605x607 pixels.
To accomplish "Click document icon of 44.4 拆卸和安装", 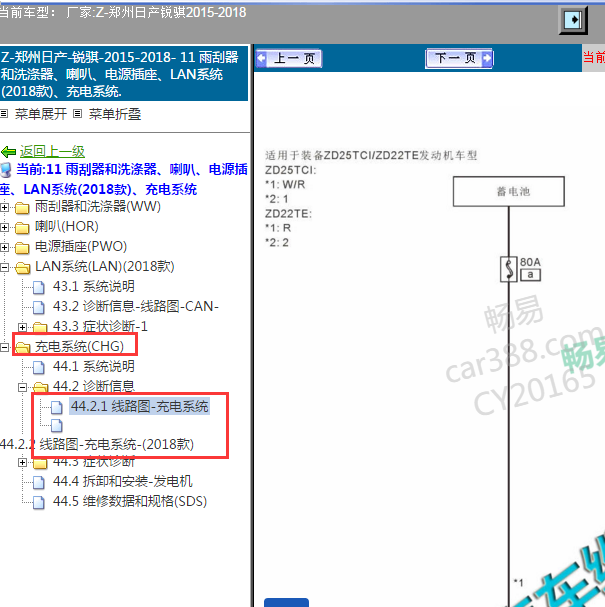I will point(39,483).
